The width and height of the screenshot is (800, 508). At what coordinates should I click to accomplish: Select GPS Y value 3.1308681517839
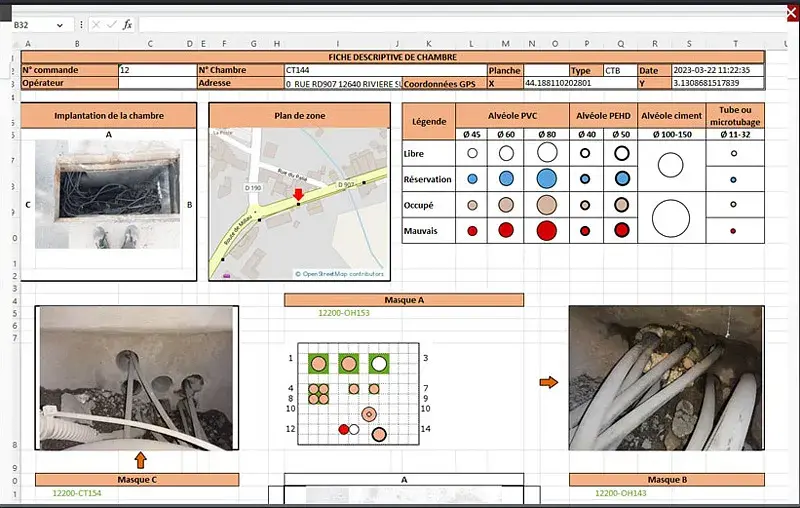717,83
